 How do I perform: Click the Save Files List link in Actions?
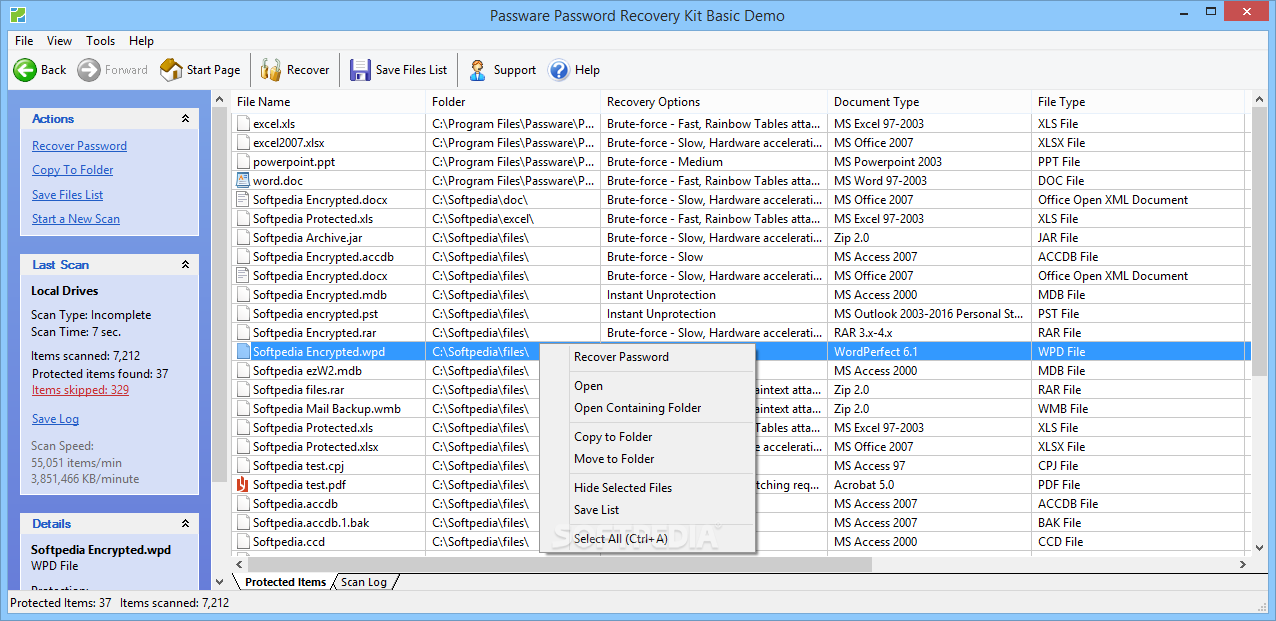(67, 195)
